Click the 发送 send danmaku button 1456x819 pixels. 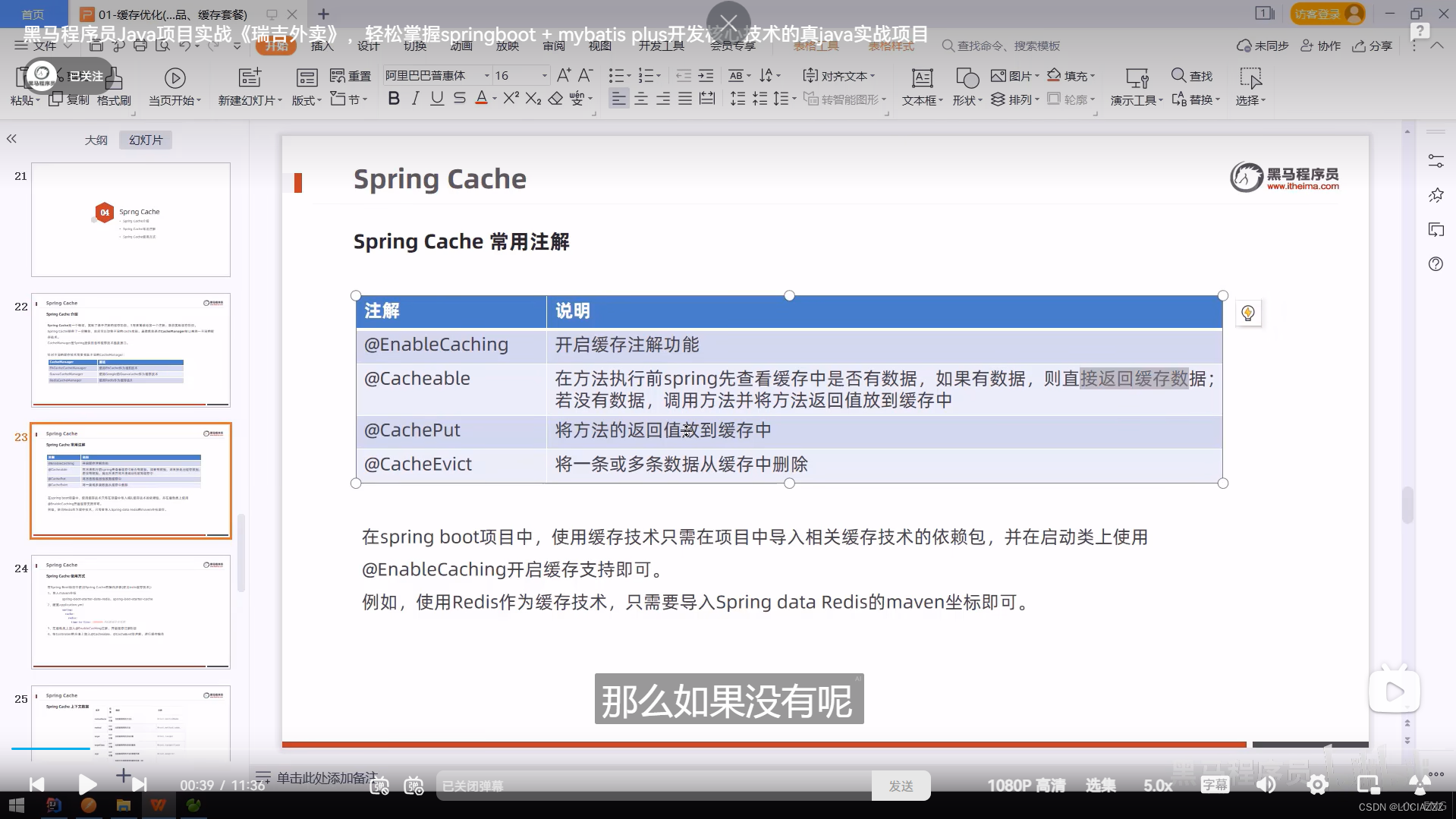[901, 785]
